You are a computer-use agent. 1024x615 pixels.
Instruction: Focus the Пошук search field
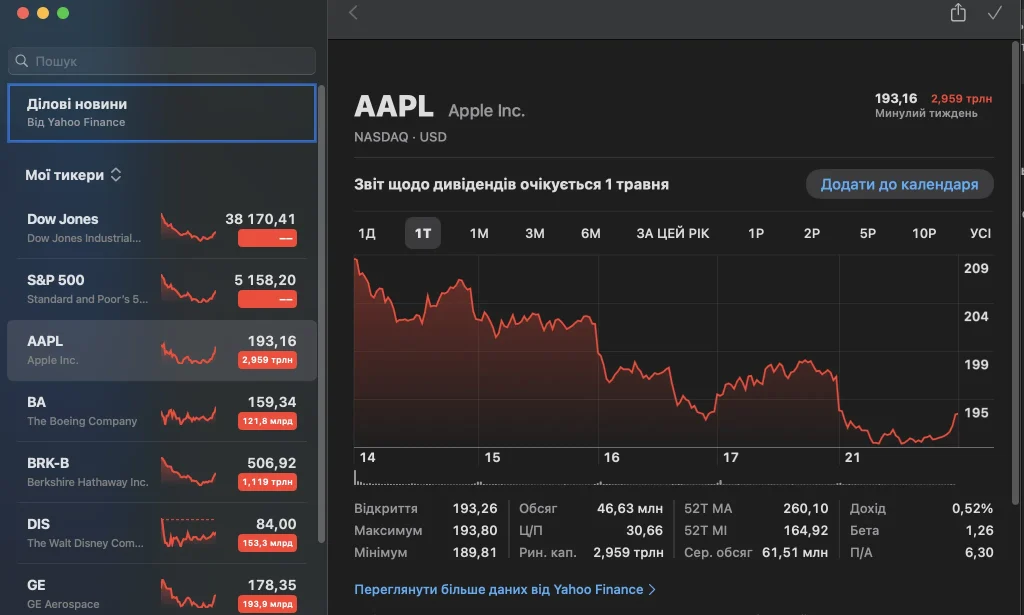(x=162, y=61)
